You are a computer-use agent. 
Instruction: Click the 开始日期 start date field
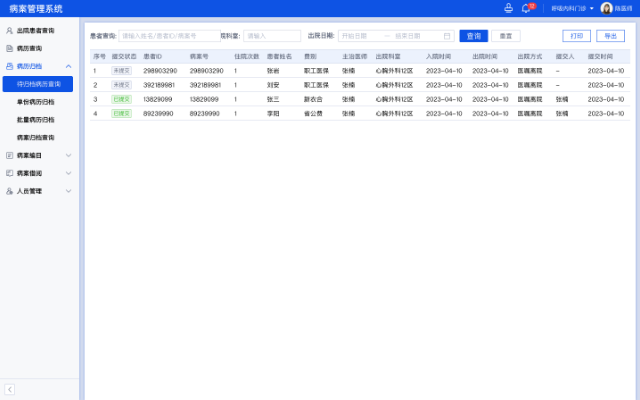(x=359, y=36)
